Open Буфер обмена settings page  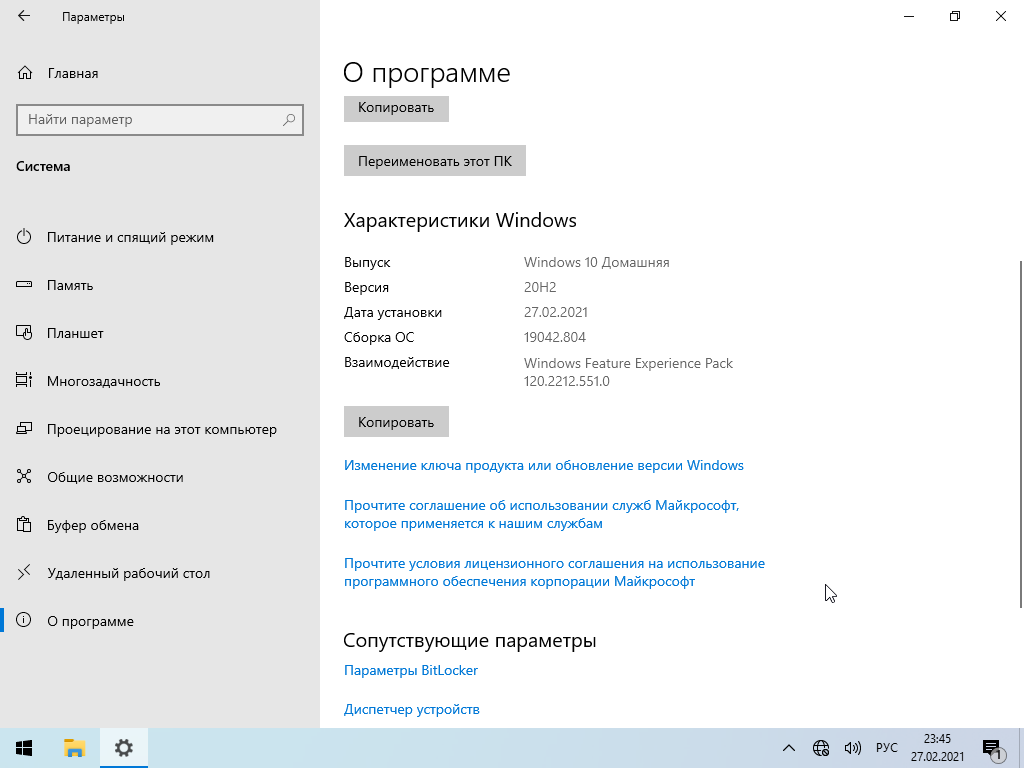coord(93,525)
